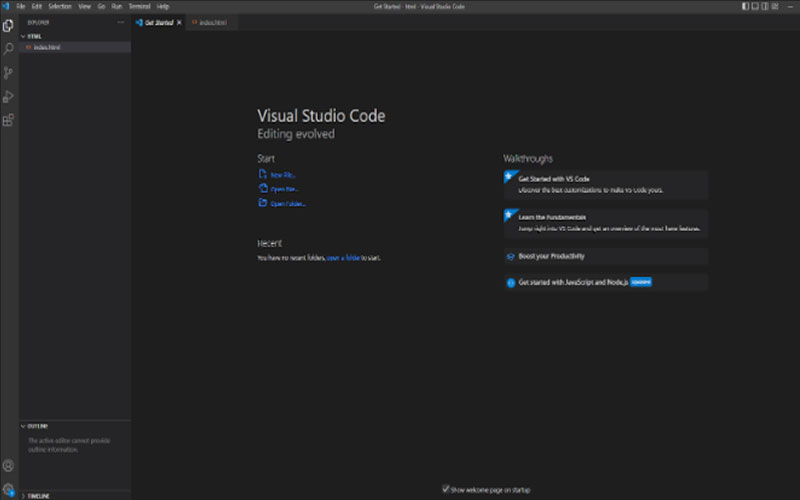Open the Run and Debug view

8,96
